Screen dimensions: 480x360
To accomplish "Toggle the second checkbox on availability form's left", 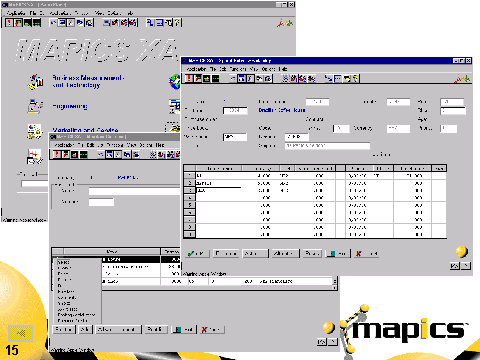I will (x=187, y=118).
